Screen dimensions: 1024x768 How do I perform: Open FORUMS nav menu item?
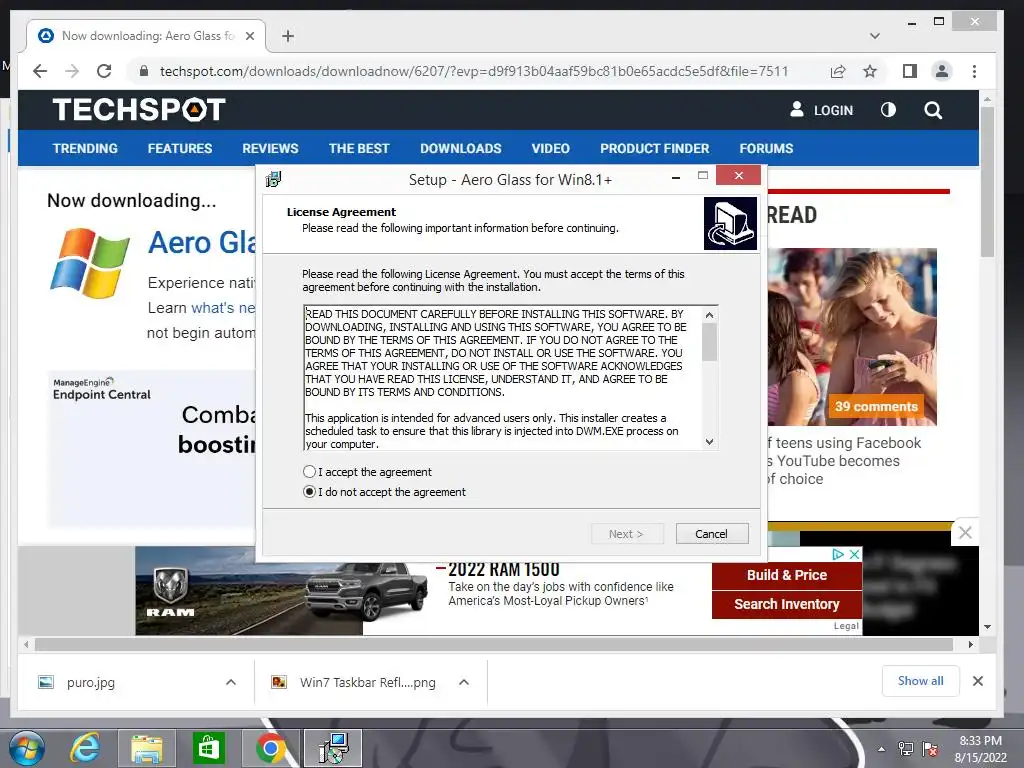(766, 148)
